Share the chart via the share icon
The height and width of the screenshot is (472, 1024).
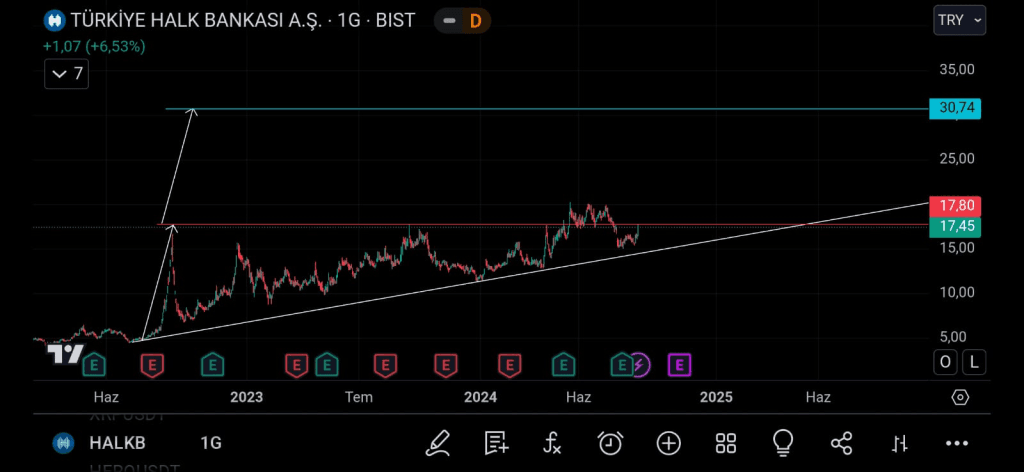pyautogui.click(x=842, y=443)
